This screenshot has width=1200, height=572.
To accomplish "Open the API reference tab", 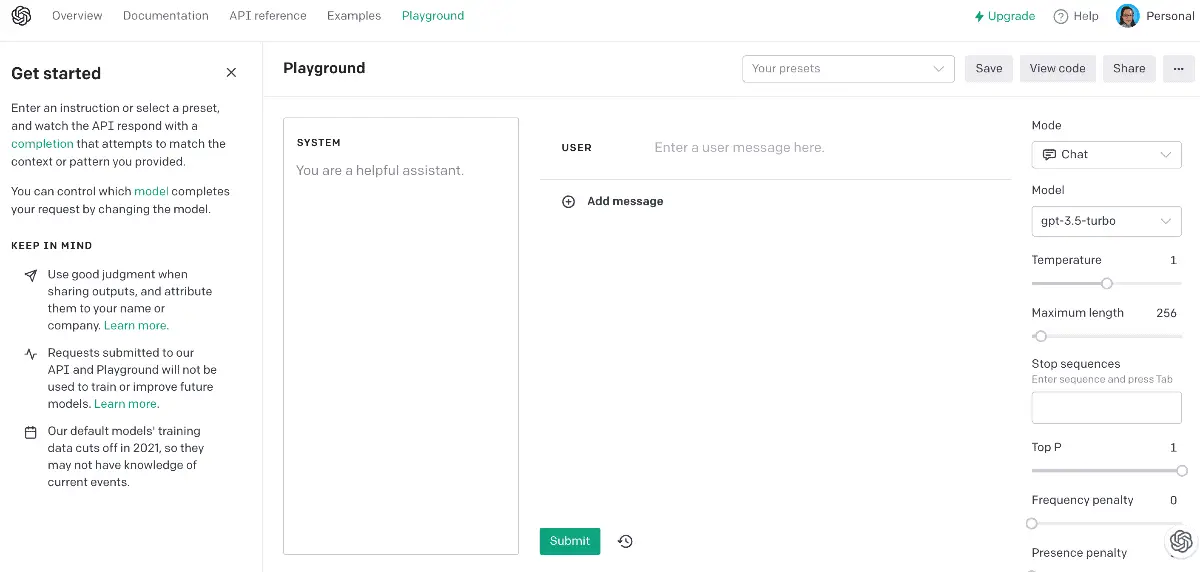I will (x=268, y=16).
